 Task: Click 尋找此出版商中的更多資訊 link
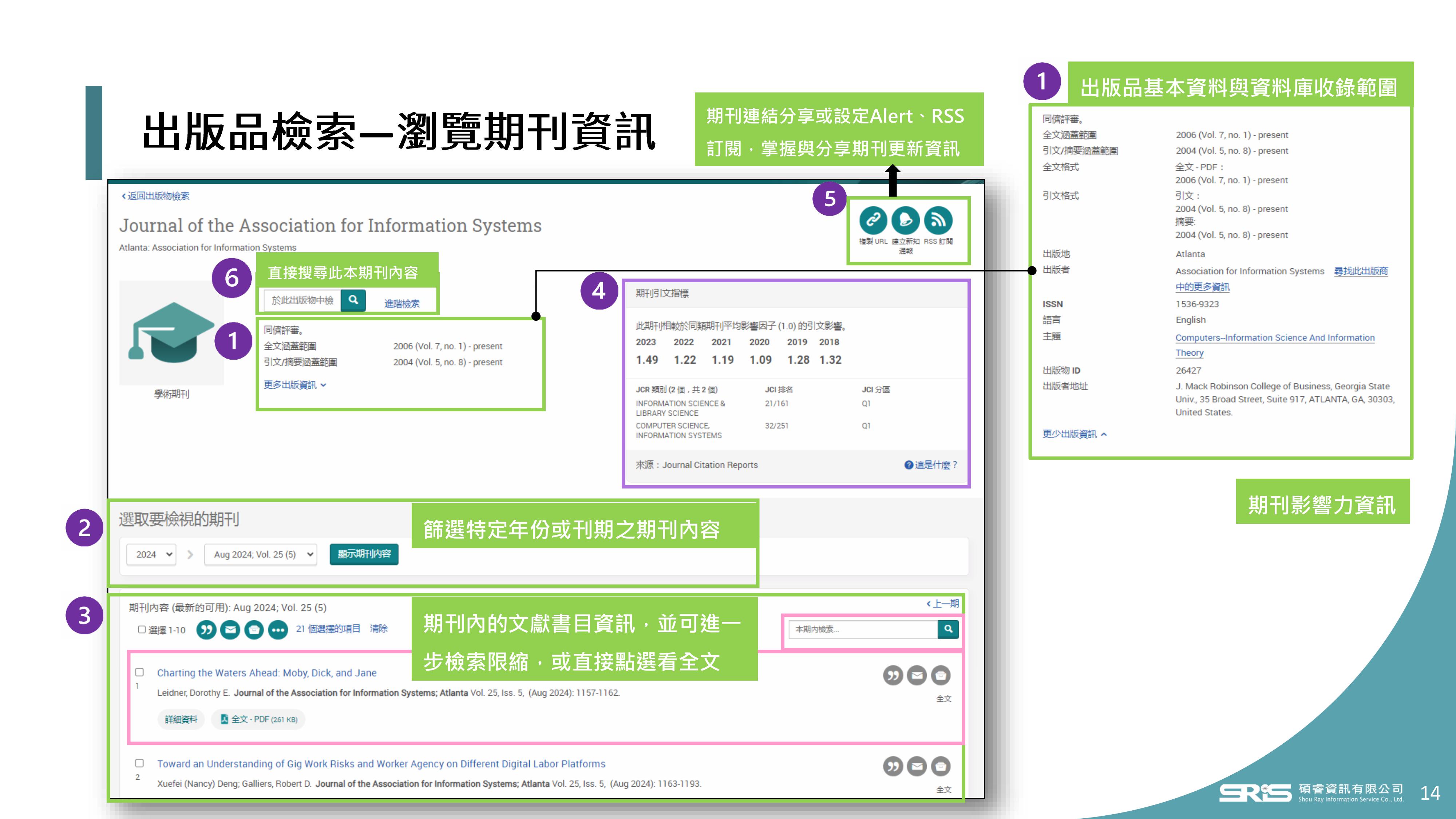point(1282,279)
